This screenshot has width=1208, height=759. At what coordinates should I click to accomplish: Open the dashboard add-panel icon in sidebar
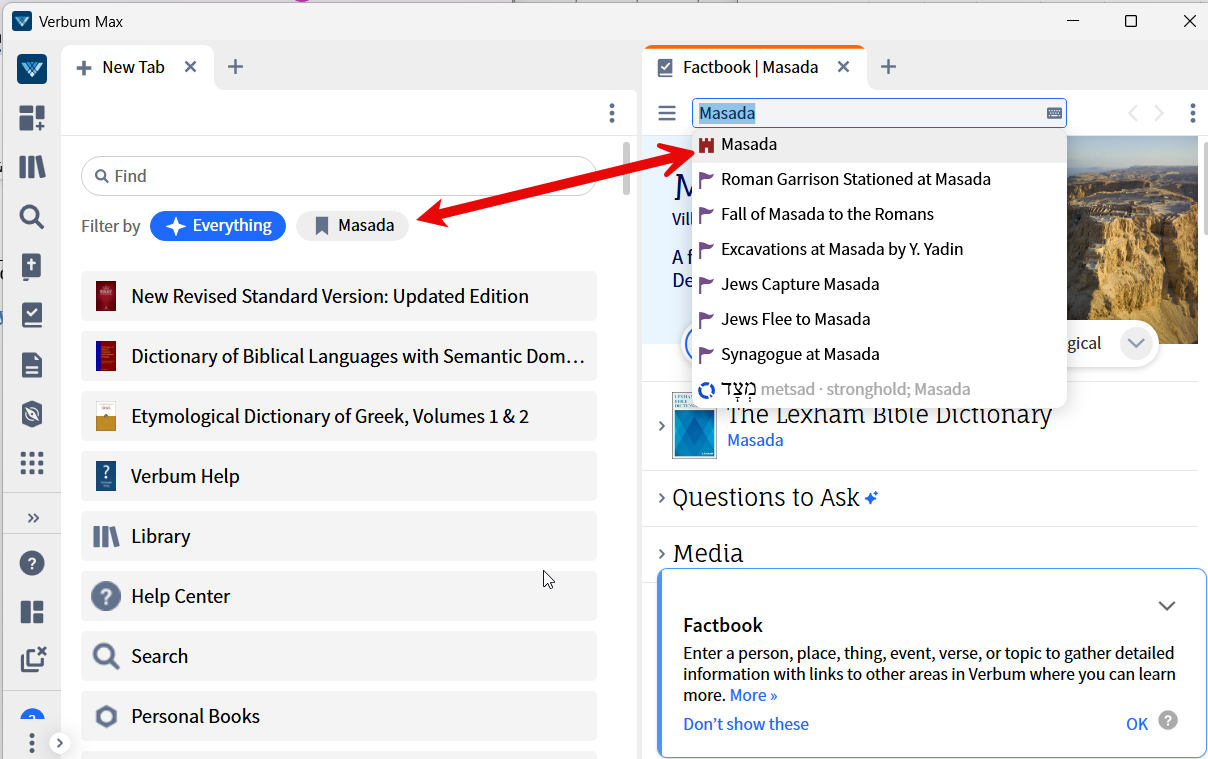32,119
